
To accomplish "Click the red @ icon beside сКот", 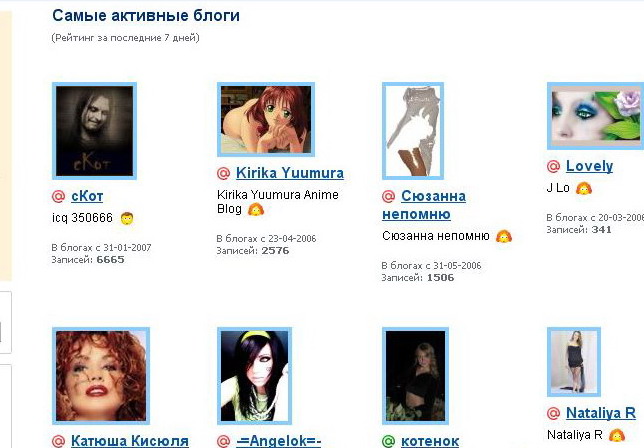I will pos(58,196).
